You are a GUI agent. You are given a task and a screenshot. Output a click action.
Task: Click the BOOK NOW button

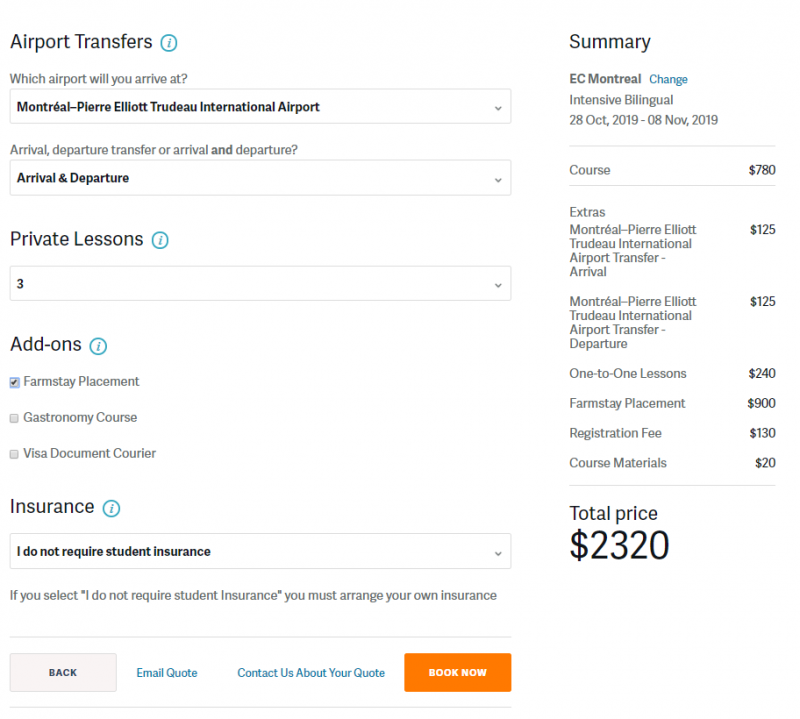[457, 672]
